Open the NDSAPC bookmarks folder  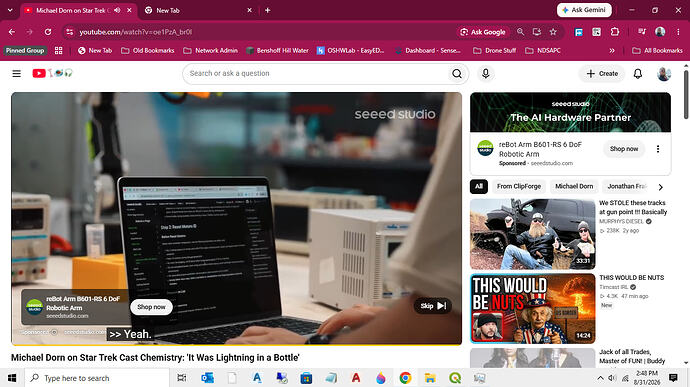[543, 51]
